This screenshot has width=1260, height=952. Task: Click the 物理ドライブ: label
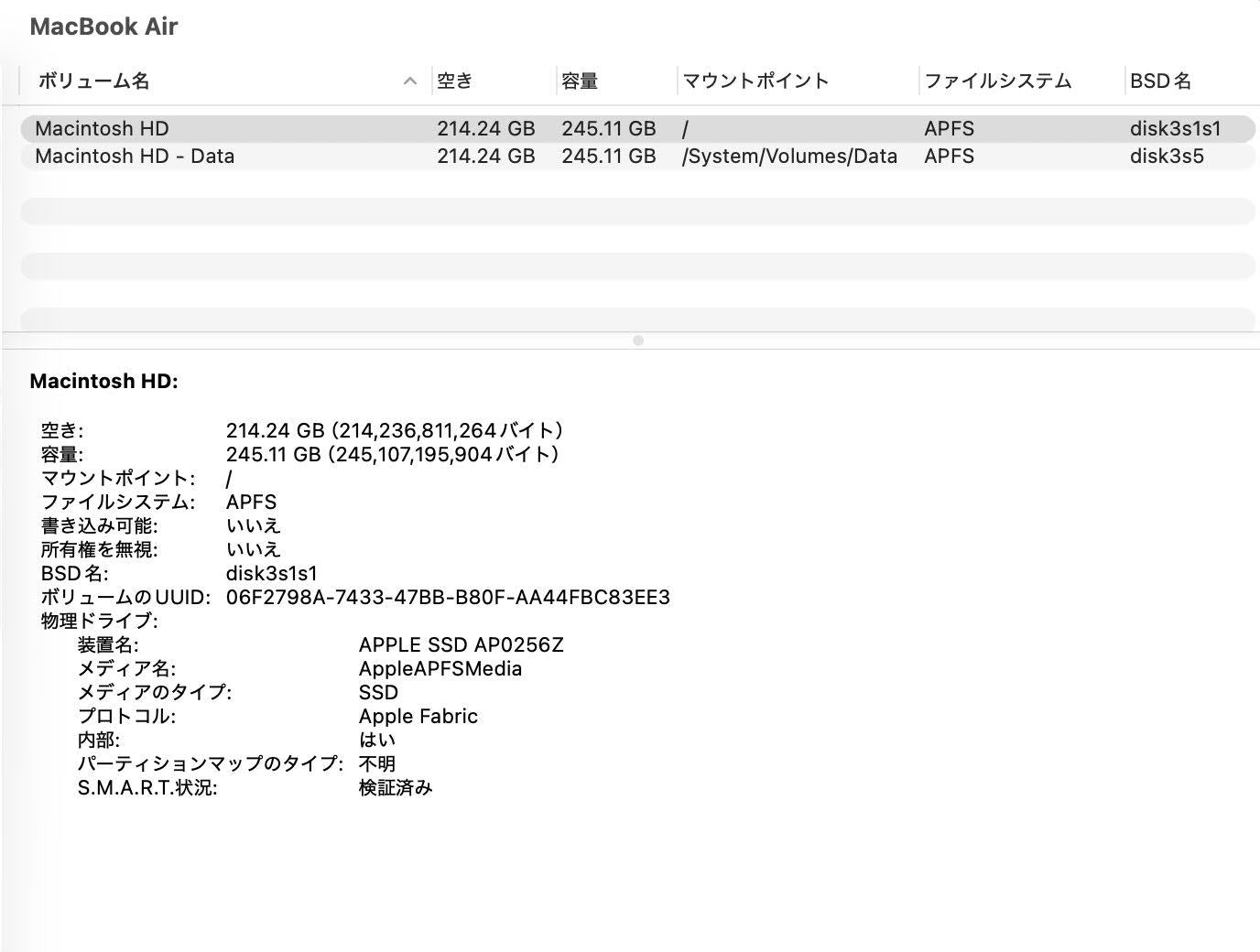click(x=100, y=622)
